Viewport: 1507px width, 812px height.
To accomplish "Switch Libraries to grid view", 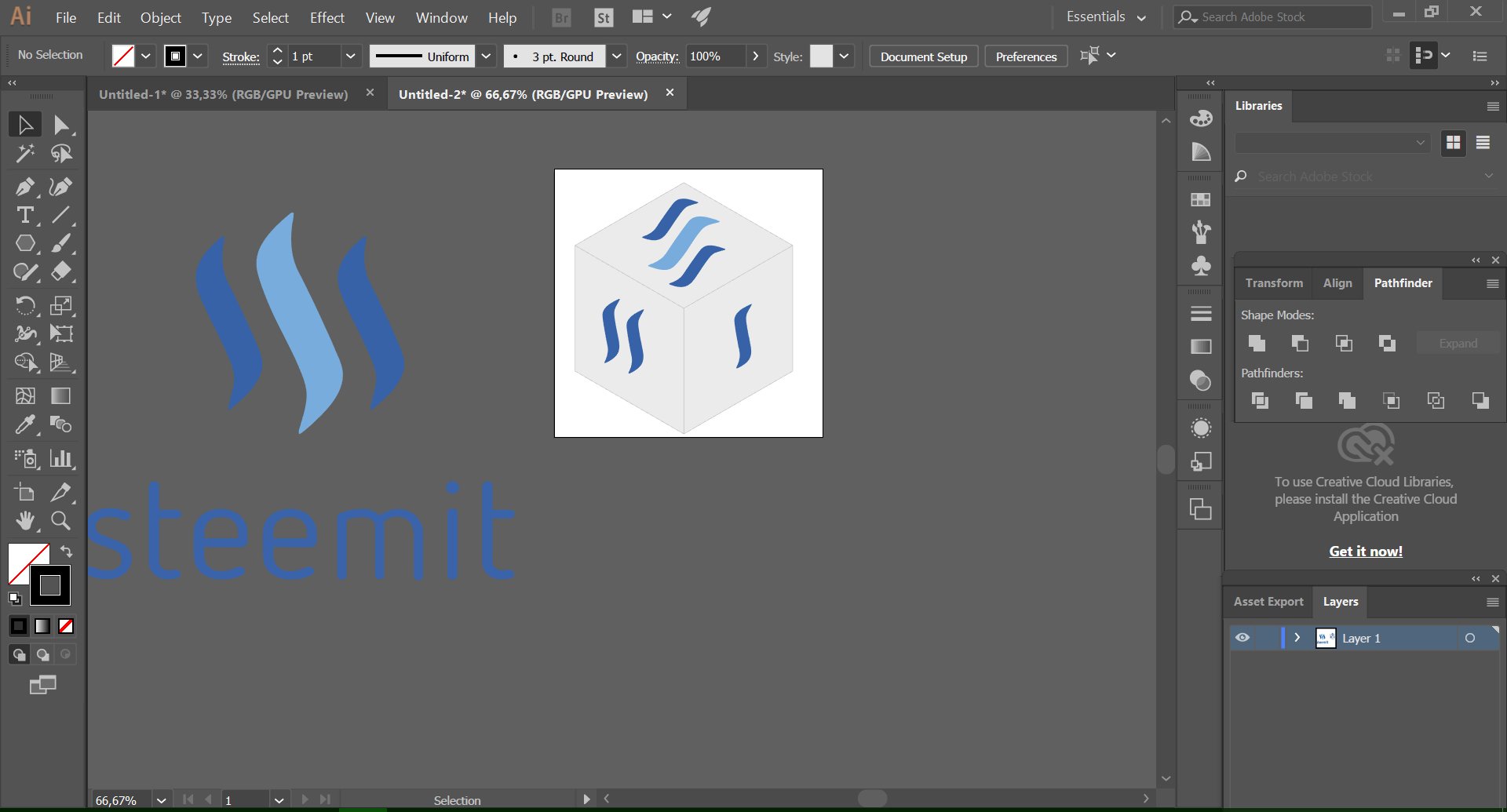I will (x=1454, y=143).
